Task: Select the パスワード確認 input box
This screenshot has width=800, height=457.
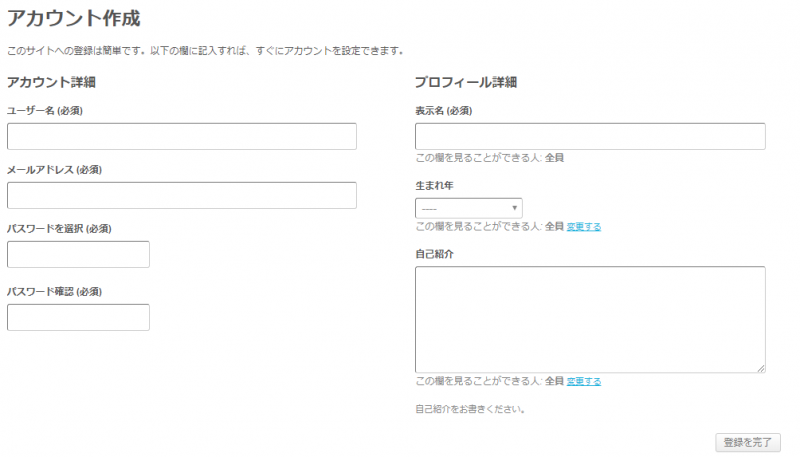Action: [78, 318]
